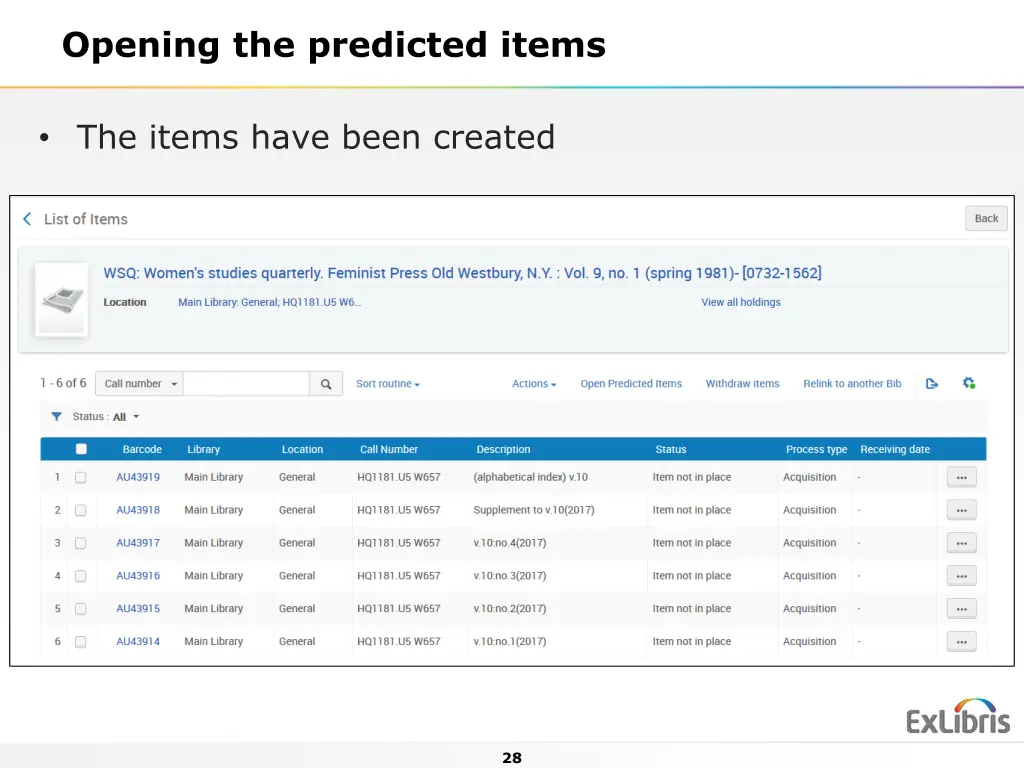Screen dimensions: 1024x768
Task: Sort by the Receiving date column header
Action: [x=895, y=449]
